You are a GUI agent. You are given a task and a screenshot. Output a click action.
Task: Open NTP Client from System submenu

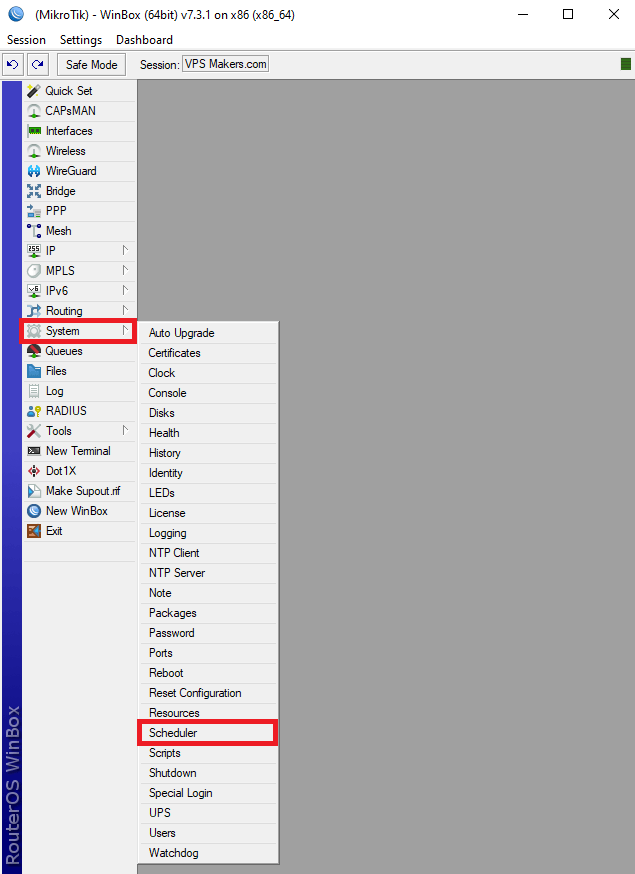tap(207, 553)
